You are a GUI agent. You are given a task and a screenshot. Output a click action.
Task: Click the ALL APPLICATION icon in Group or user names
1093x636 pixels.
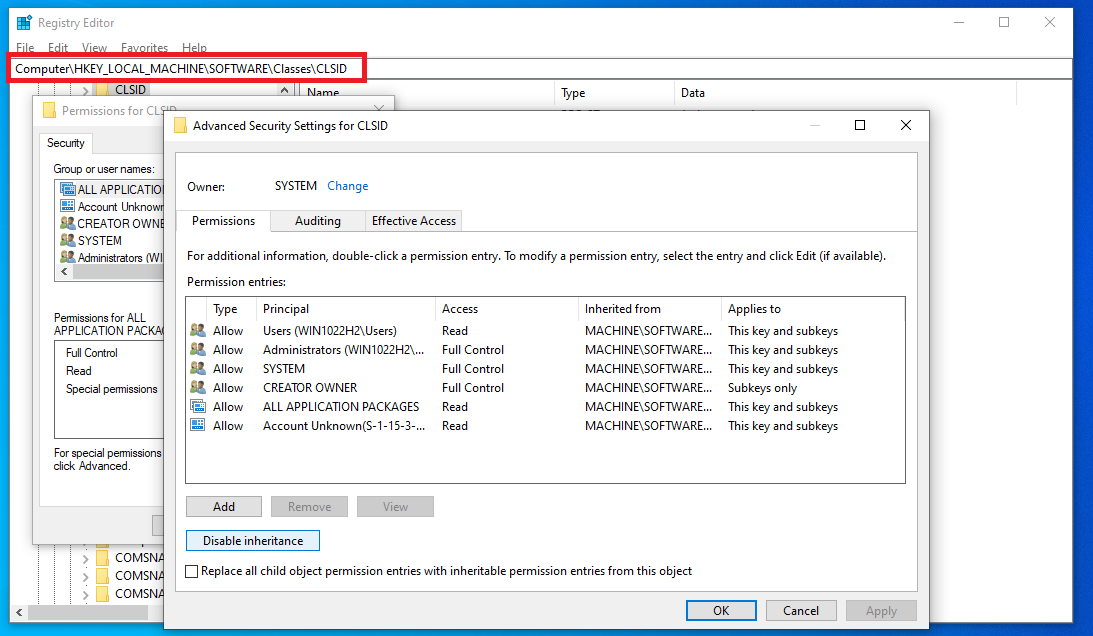pos(68,189)
